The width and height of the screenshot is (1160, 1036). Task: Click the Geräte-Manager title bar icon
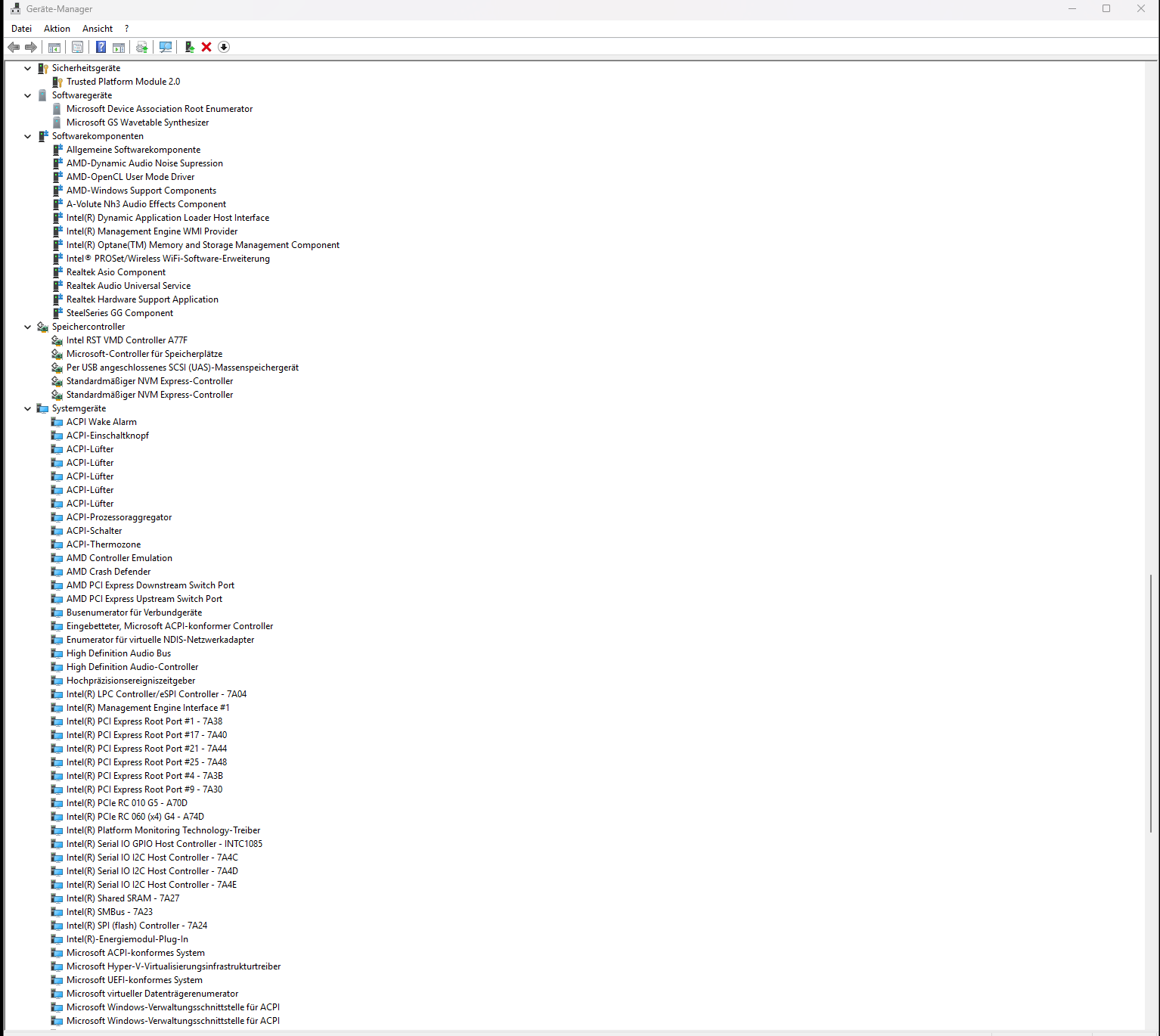[x=15, y=9]
